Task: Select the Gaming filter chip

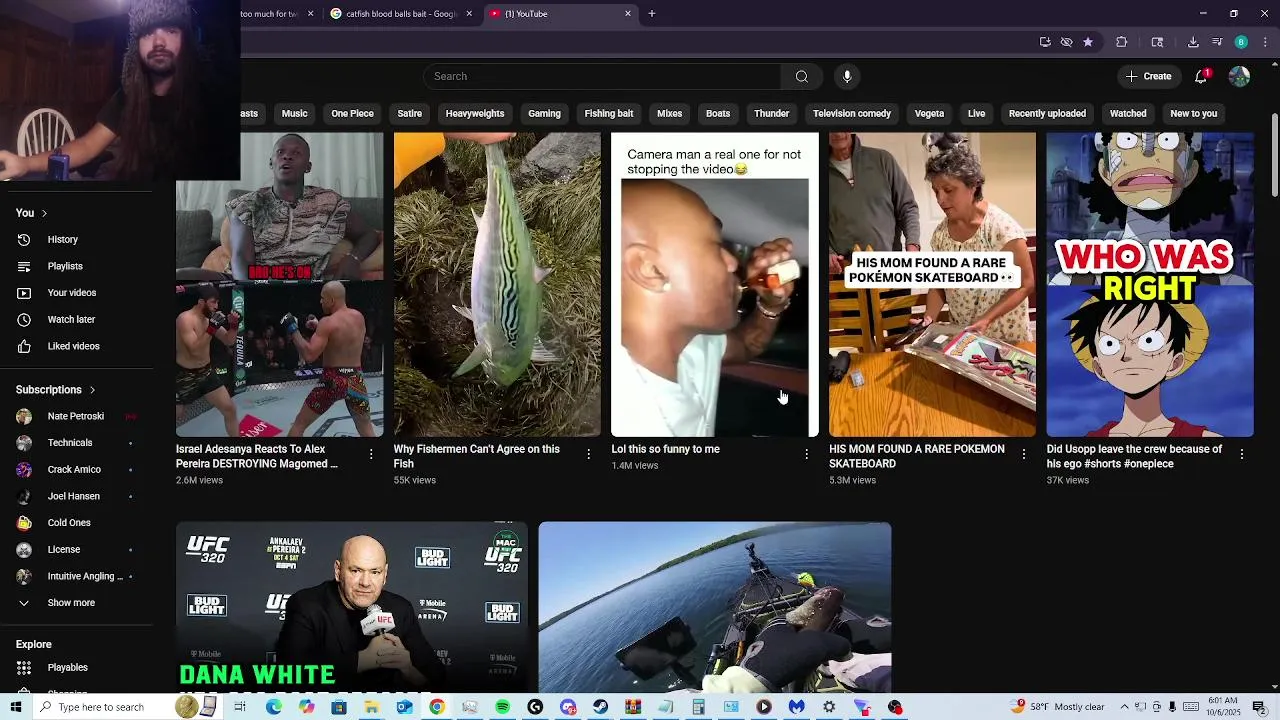Action: point(544,113)
